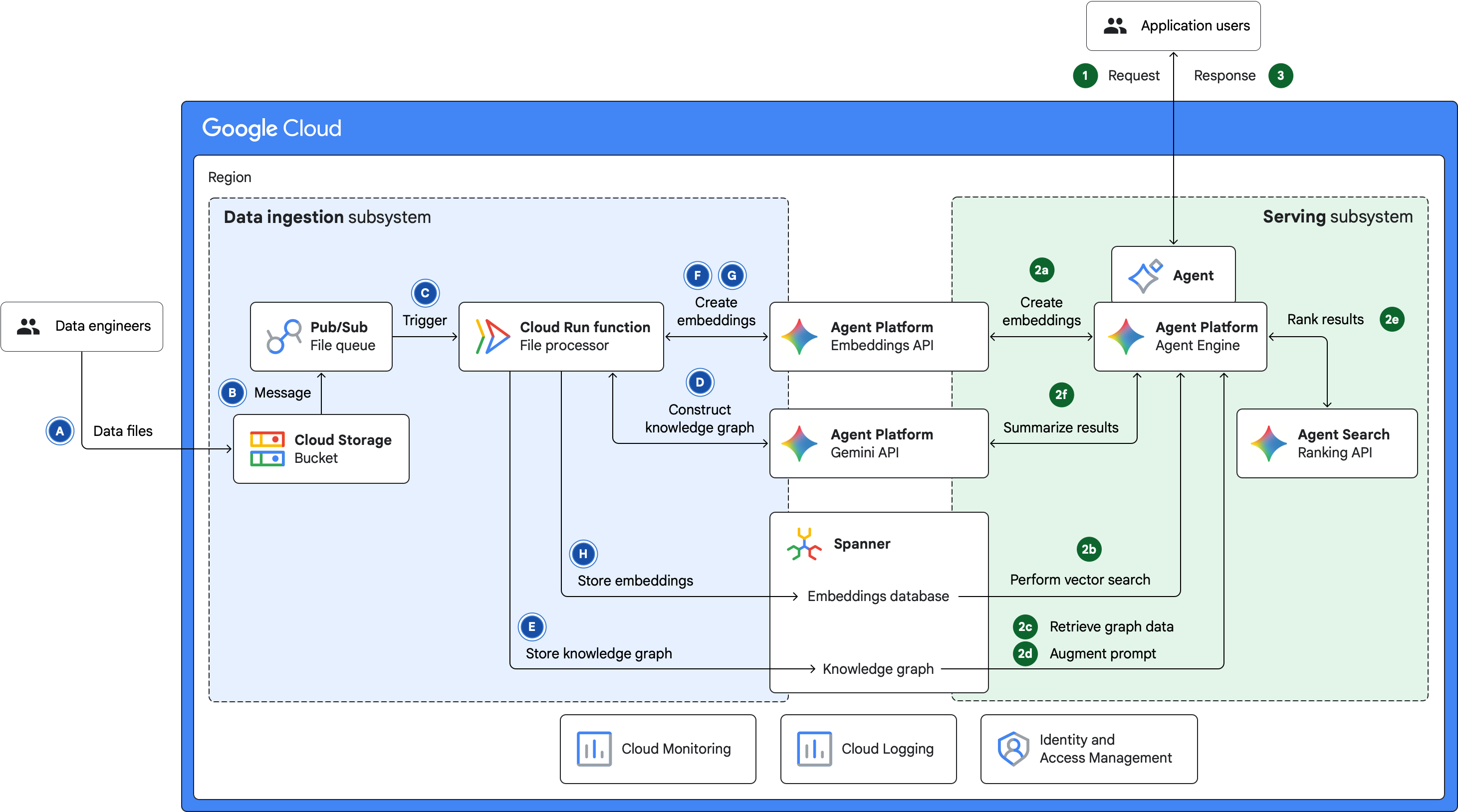Screen dimensions: 1458x812
Task: Select the 'Serving subsystem' heading
Action: 1337,217
